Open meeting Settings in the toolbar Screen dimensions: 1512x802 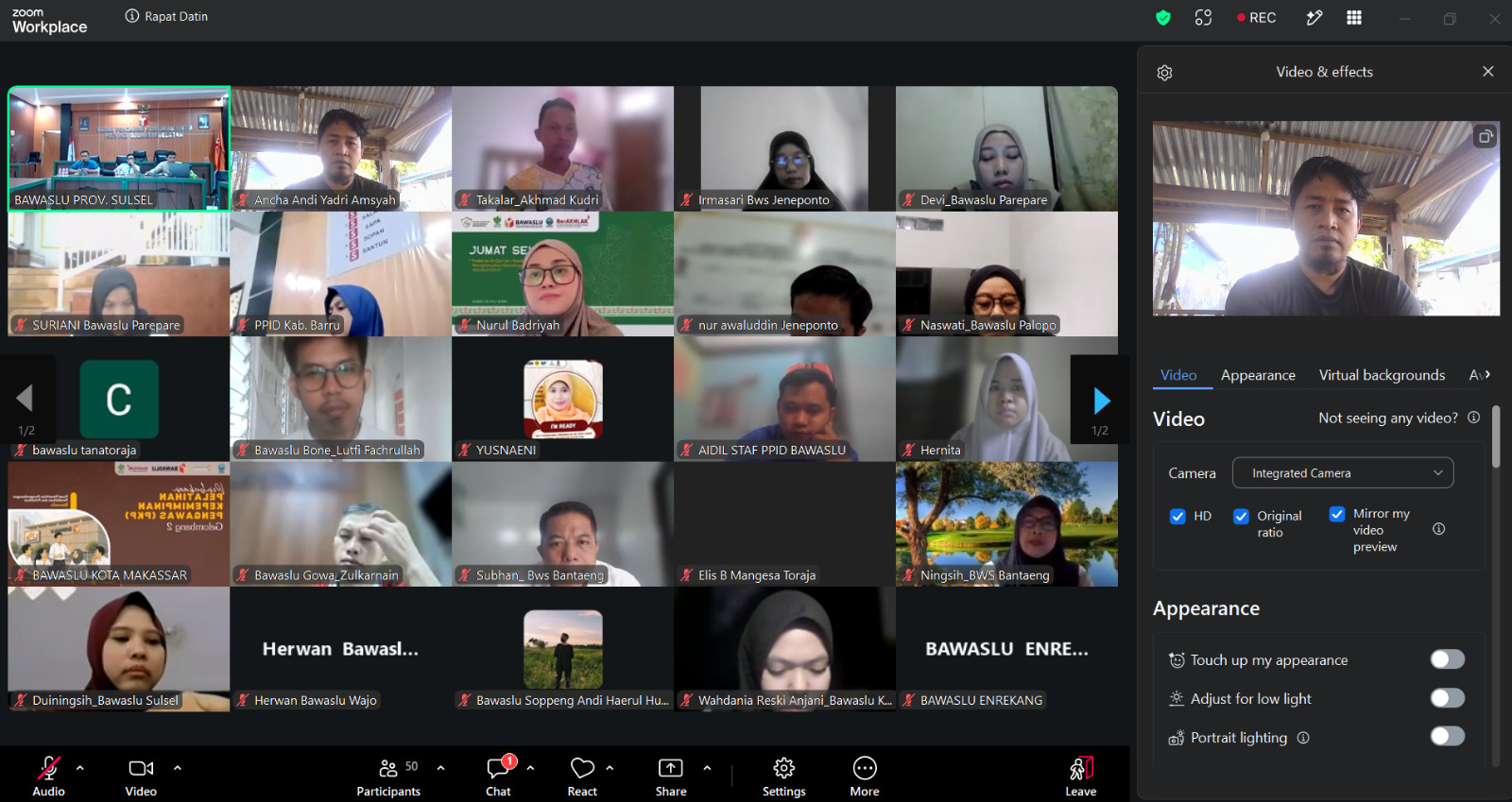tap(784, 776)
